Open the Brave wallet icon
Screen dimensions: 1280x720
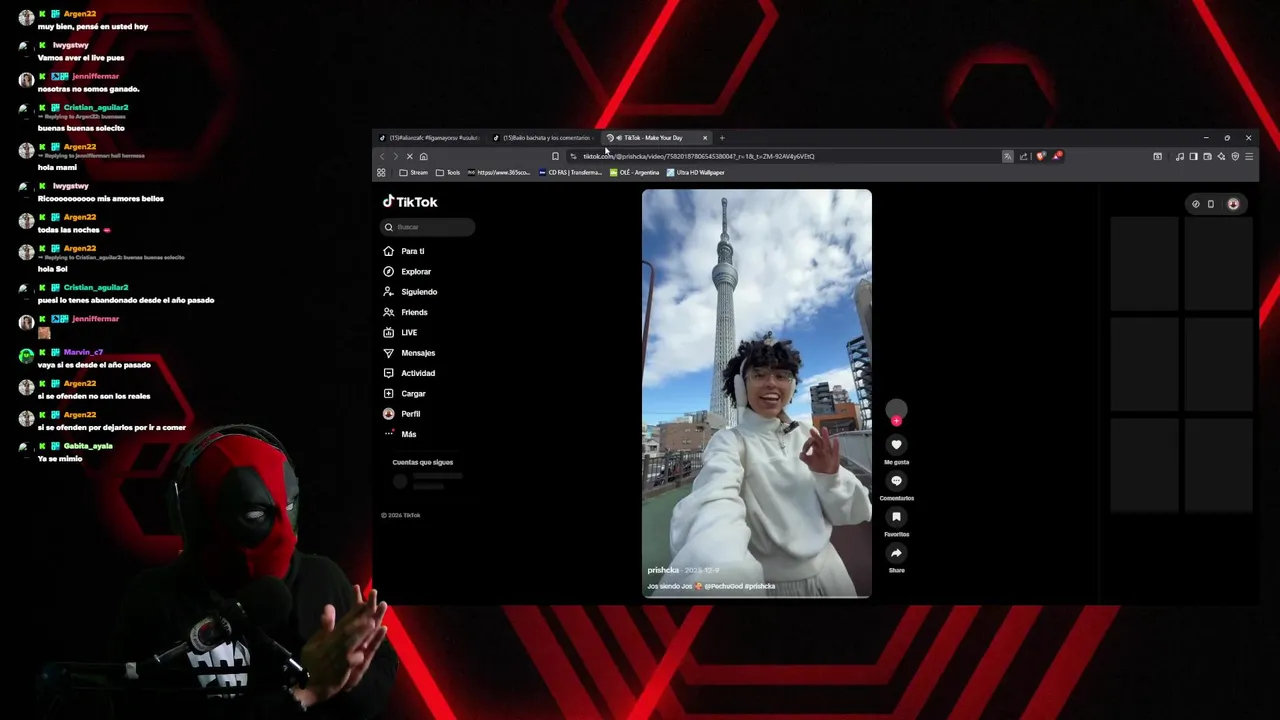tap(1207, 156)
